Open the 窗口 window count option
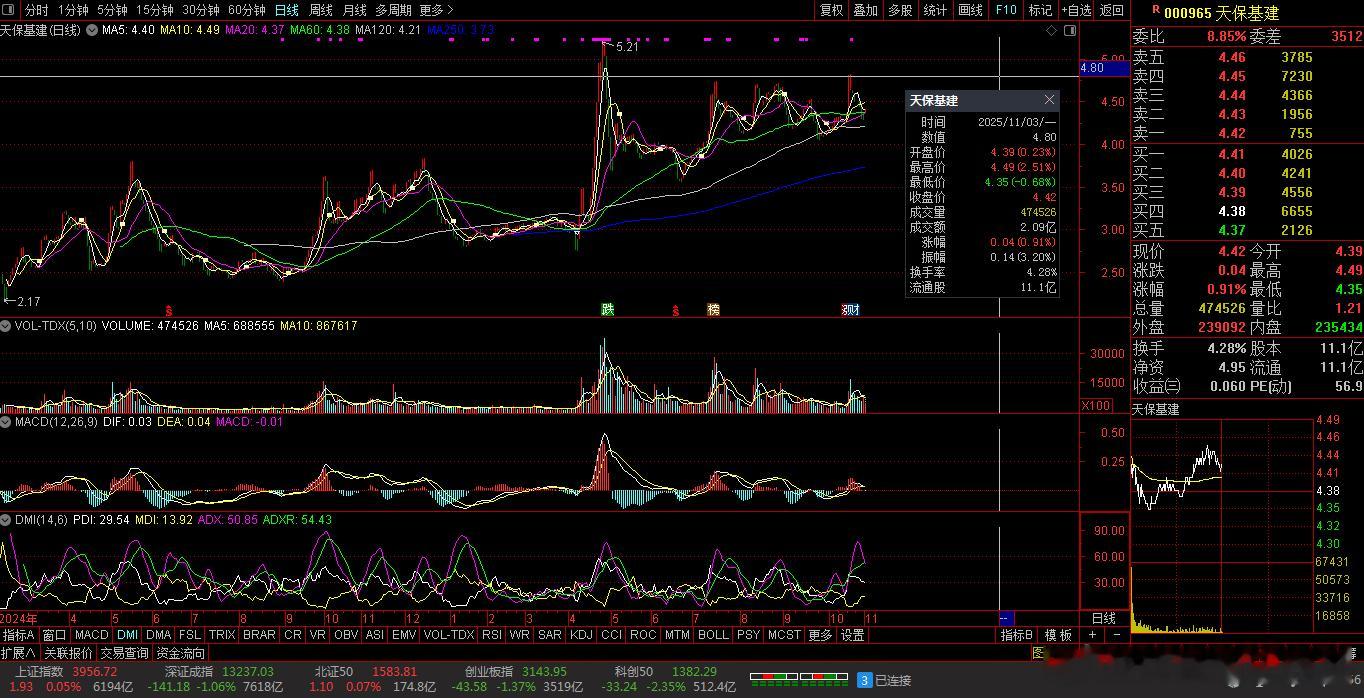 (x=54, y=635)
